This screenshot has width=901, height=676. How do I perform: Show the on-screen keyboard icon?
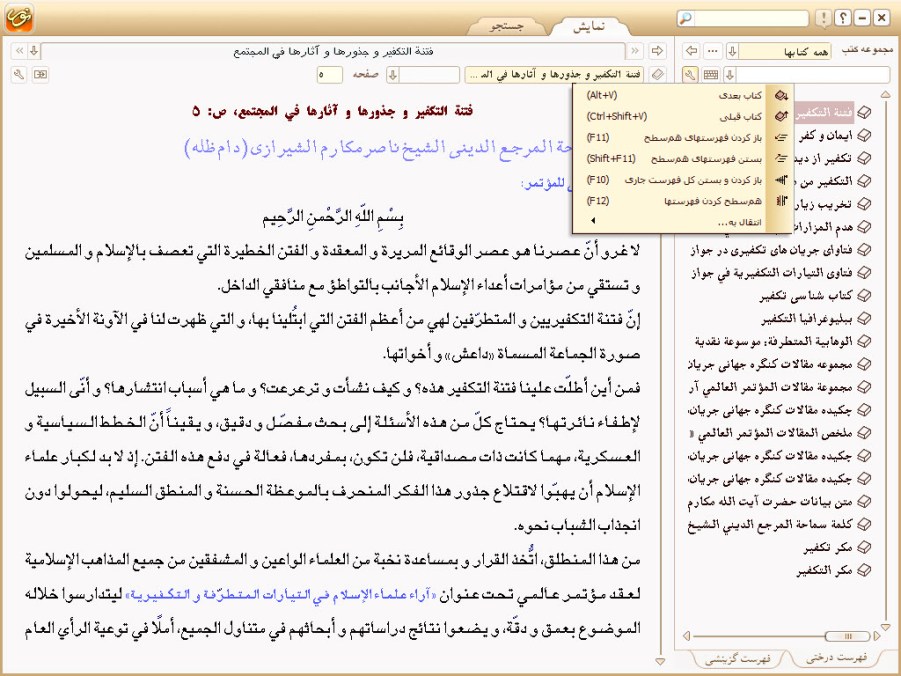[x=711, y=74]
